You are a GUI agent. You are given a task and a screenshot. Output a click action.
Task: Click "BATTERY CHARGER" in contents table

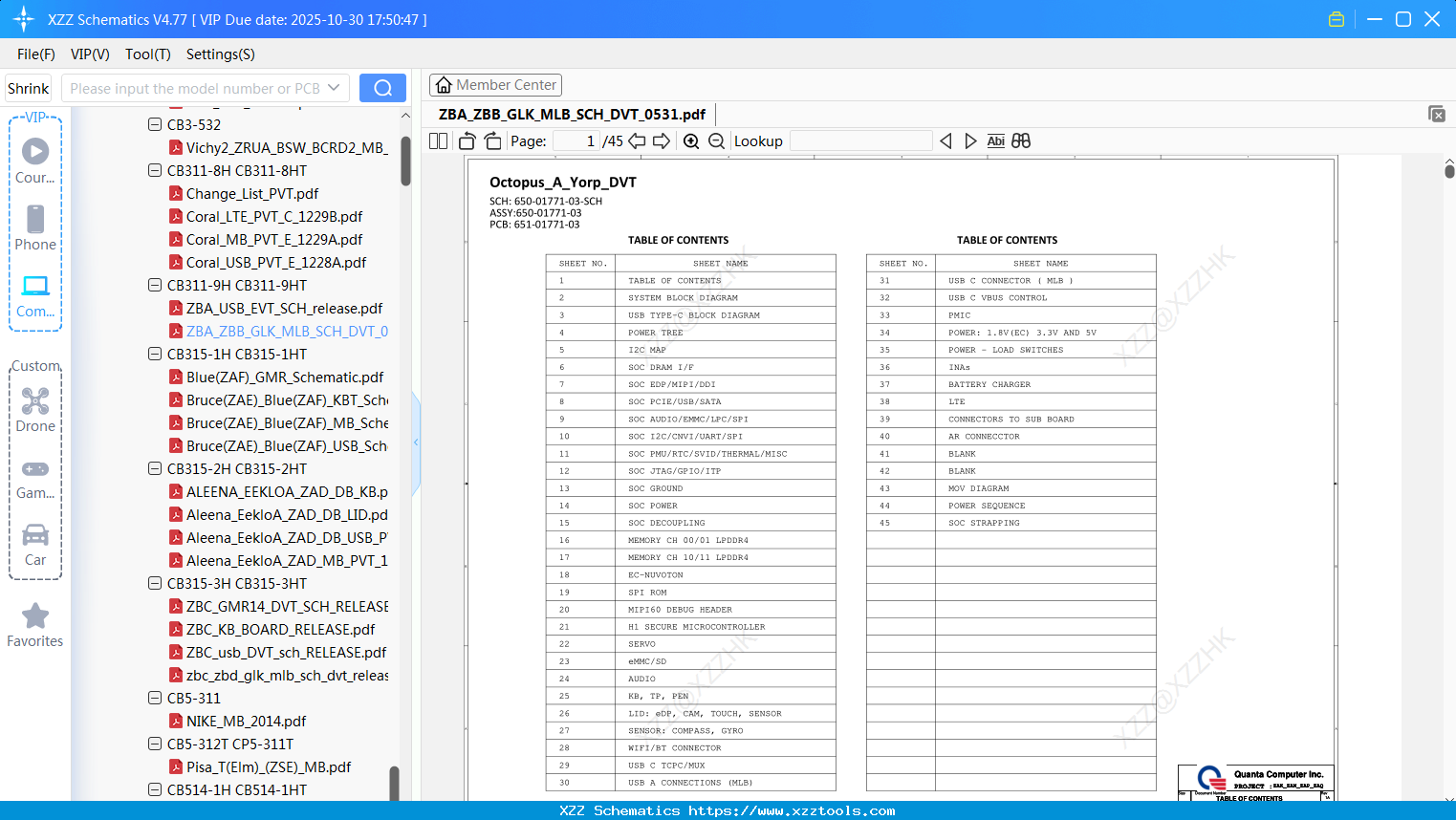click(989, 384)
